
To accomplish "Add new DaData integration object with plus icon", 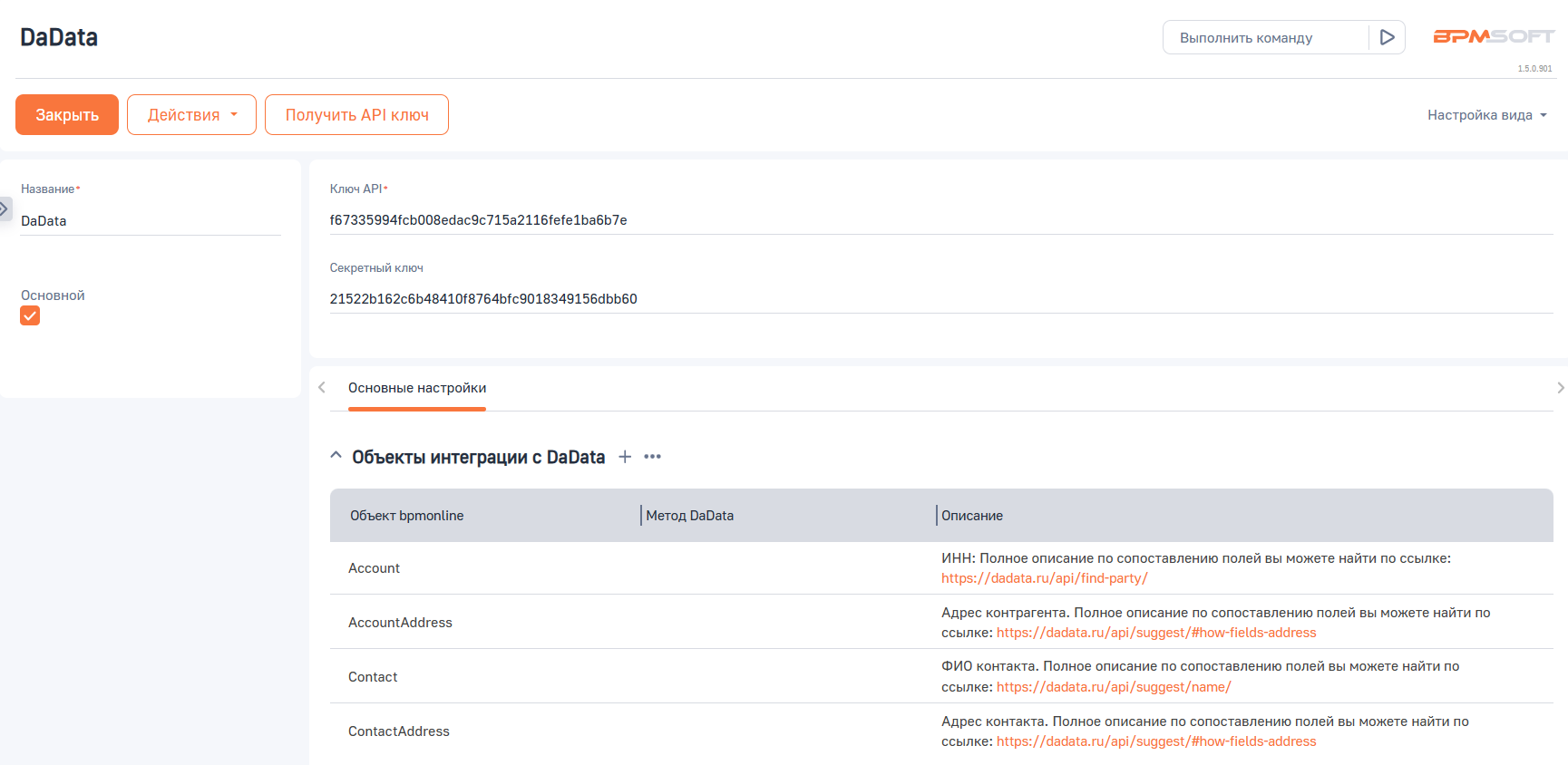I will tap(625, 457).
